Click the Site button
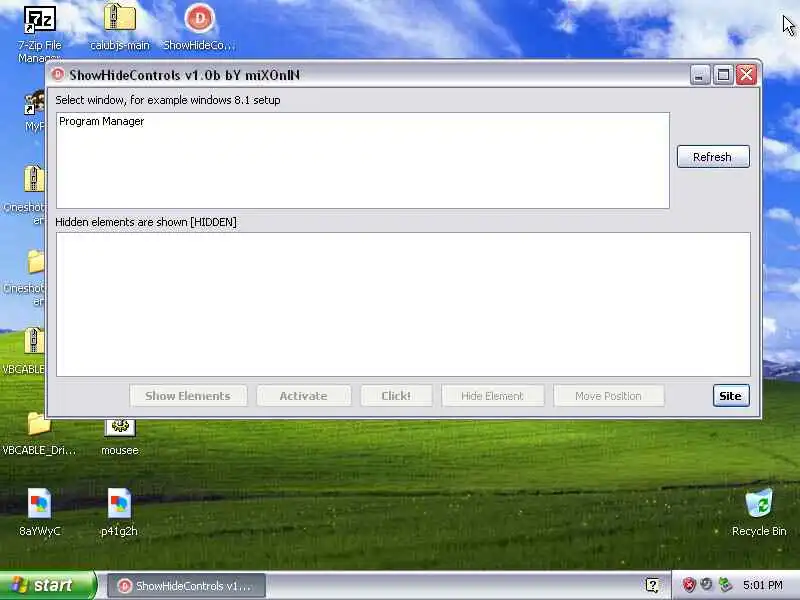This screenshot has height=600, width=800. 731,396
